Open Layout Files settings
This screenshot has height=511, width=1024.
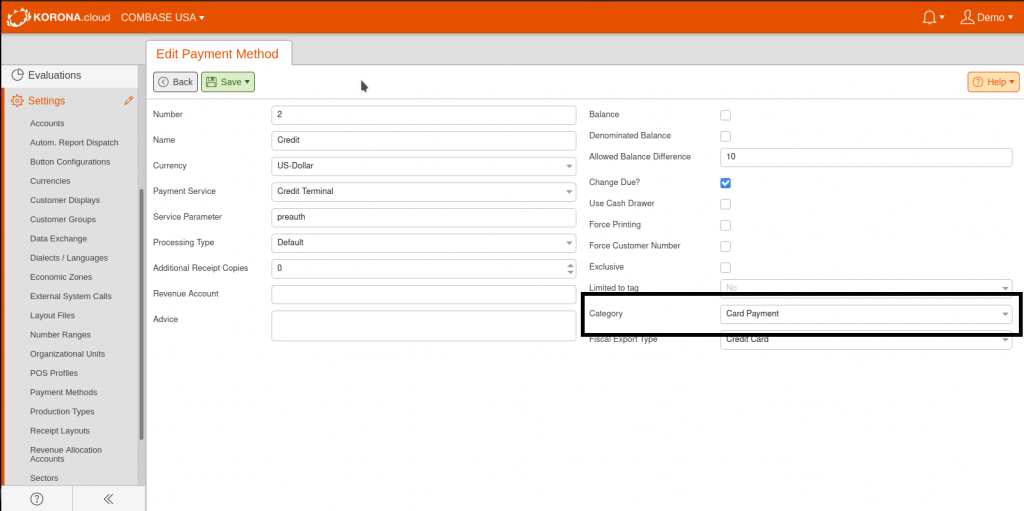52,315
